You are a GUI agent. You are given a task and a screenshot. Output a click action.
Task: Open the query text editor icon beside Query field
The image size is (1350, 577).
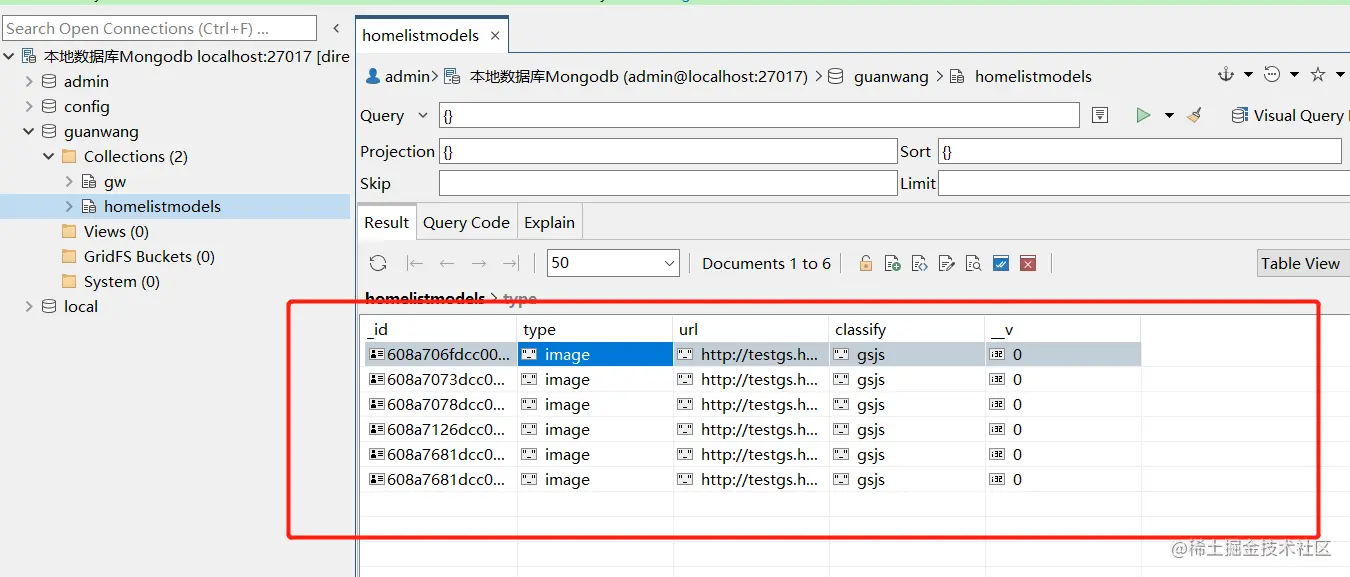(1100, 116)
